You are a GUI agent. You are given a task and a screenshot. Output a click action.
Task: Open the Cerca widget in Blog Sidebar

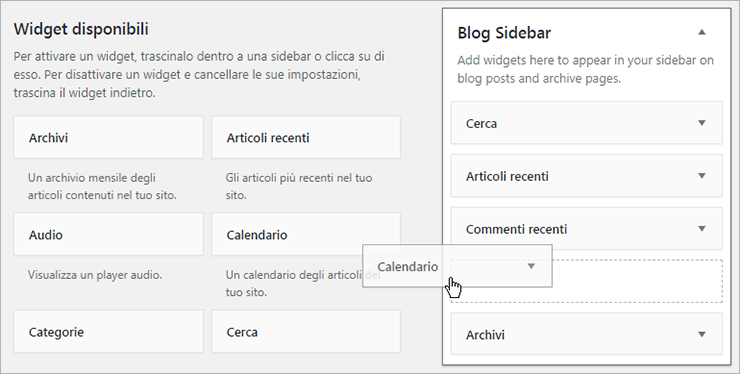point(587,123)
